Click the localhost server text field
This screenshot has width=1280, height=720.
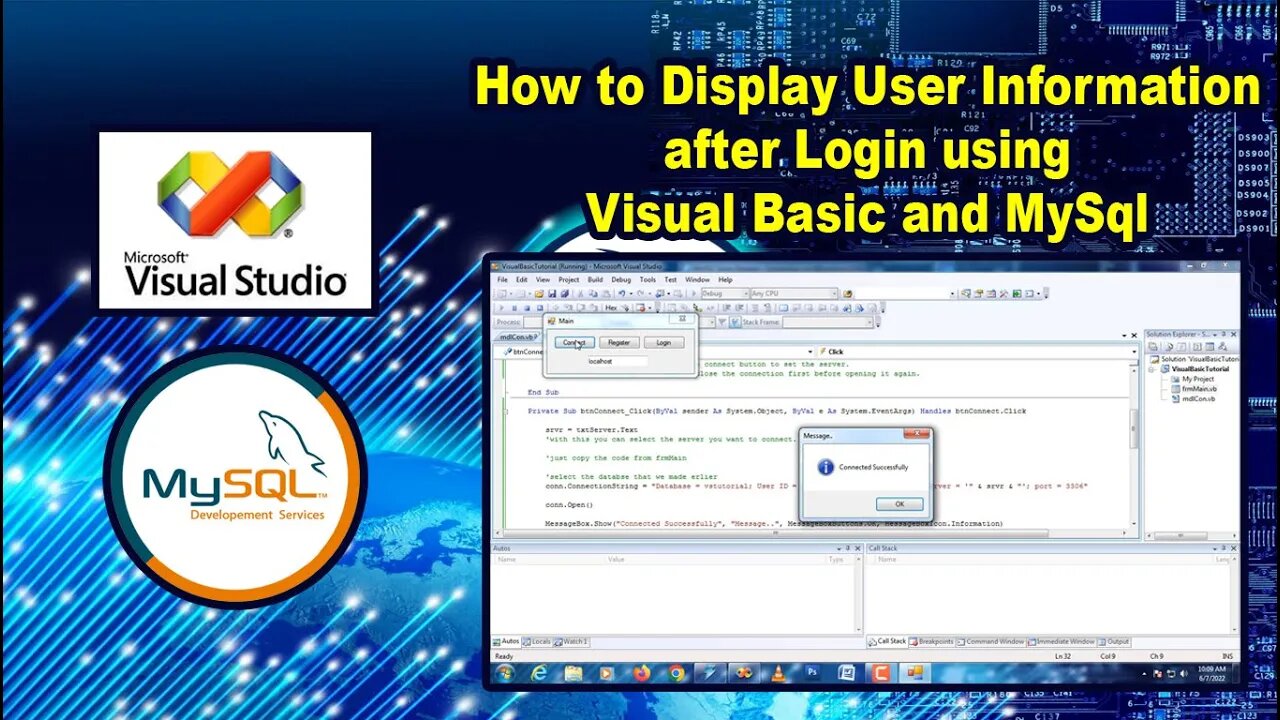618,361
